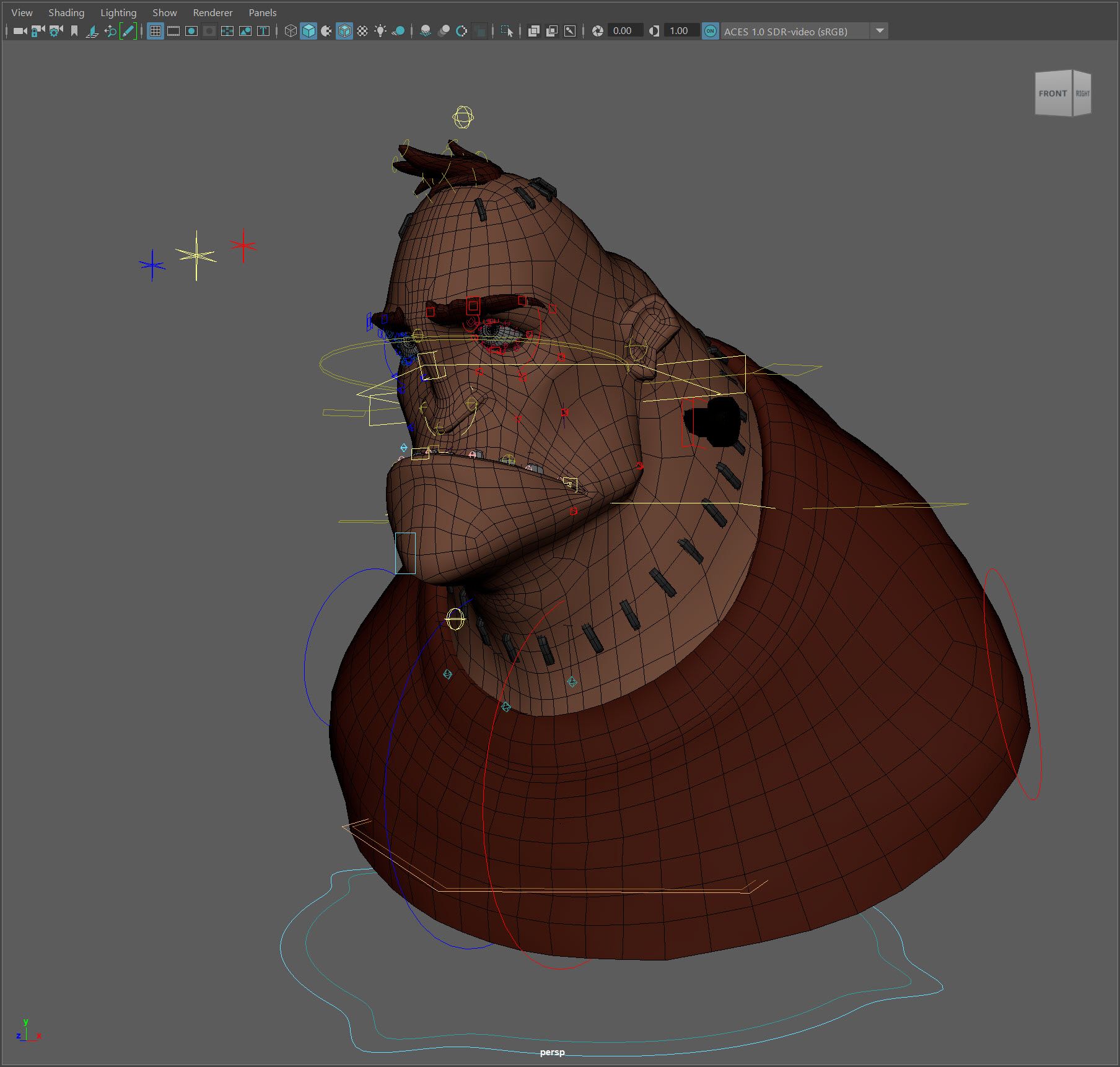This screenshot has height=1067, width=1120.
Task: Open the View menu
Action: [x=22, y=12]
